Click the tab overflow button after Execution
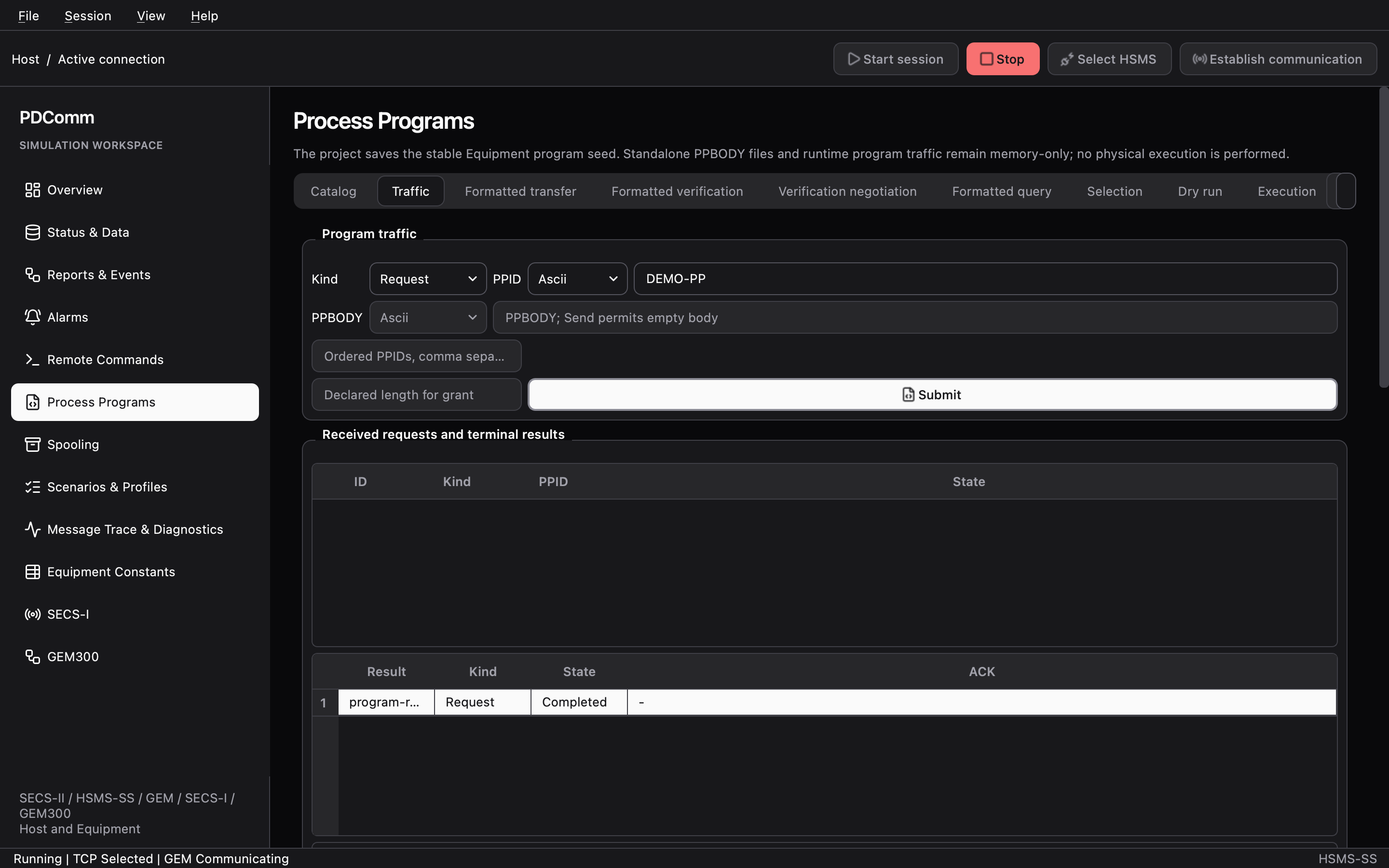Image resolution: width=1389 pixels, height=868 pixels. point(1346,191)
